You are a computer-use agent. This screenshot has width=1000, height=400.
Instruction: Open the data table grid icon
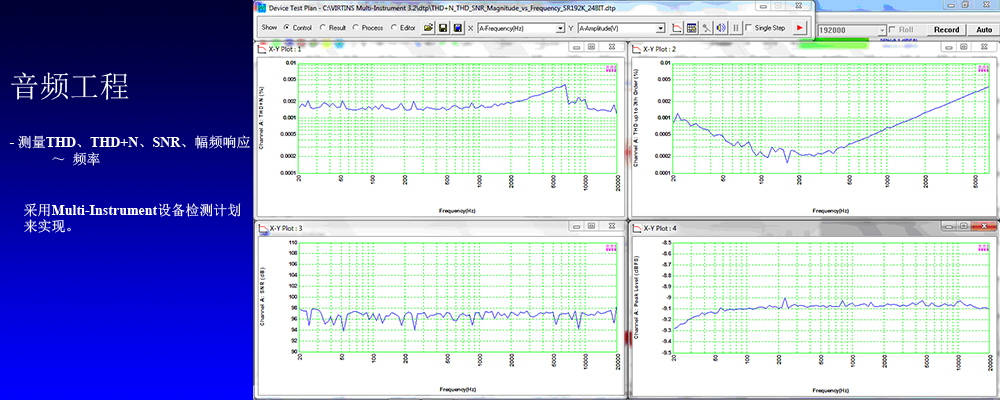pos(692,28)
